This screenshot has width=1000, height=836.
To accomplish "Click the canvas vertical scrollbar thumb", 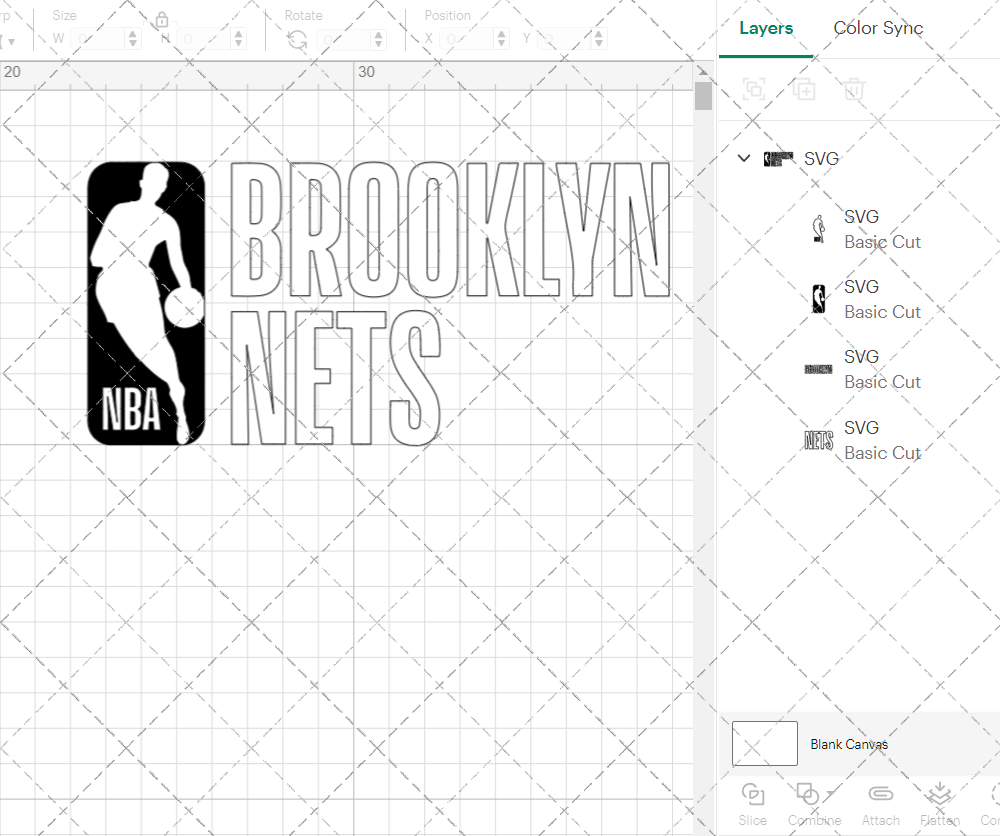I will coord(703,96).
